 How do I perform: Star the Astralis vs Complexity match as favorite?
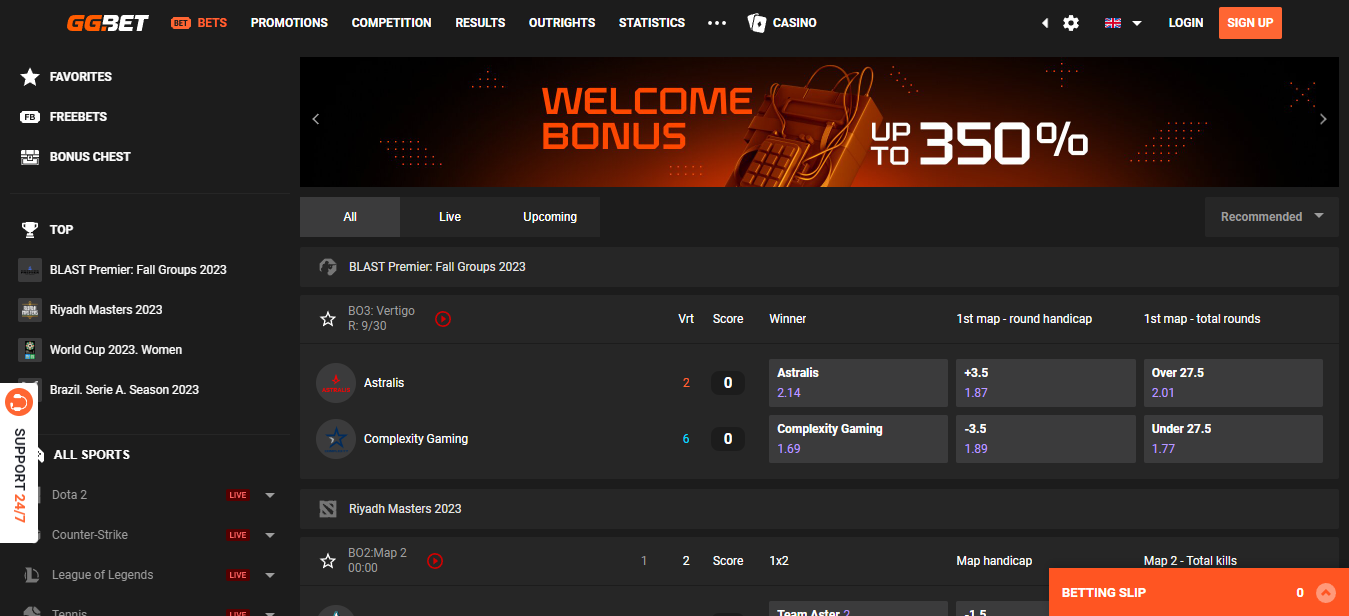tap(327, 319)
